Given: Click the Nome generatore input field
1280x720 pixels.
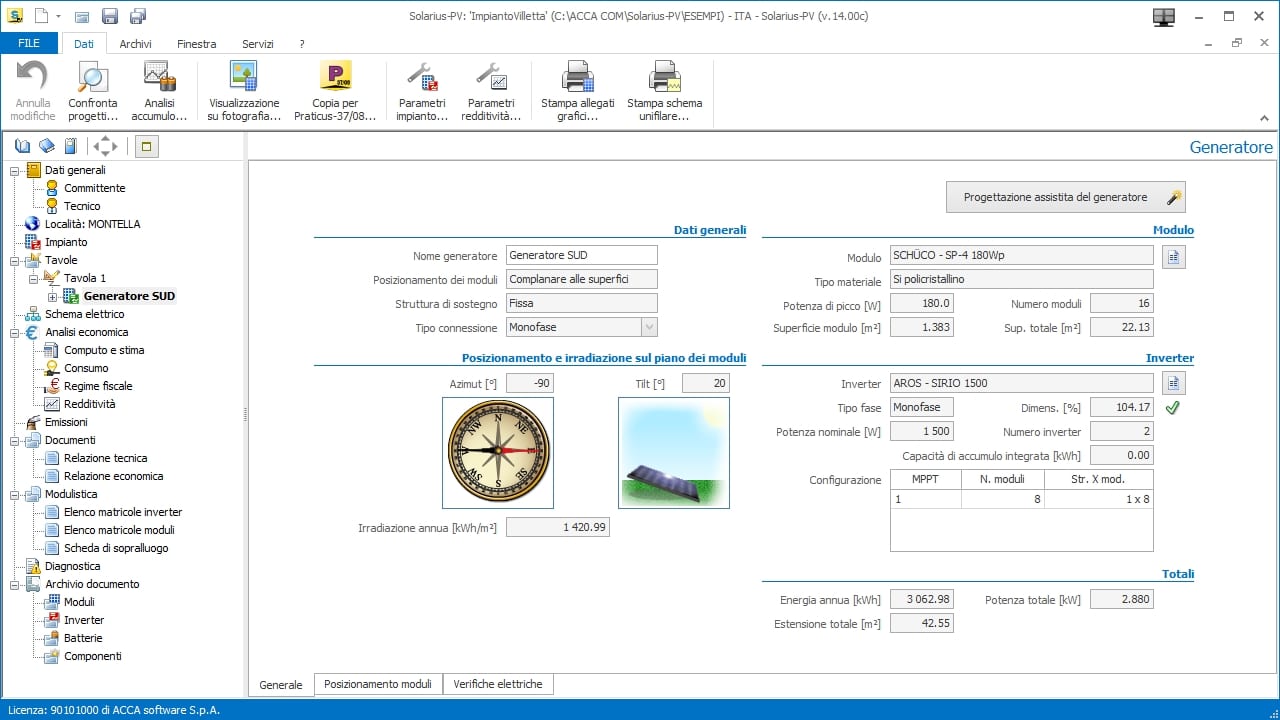Looking at the screenshot, I should [x=582, y=255].
